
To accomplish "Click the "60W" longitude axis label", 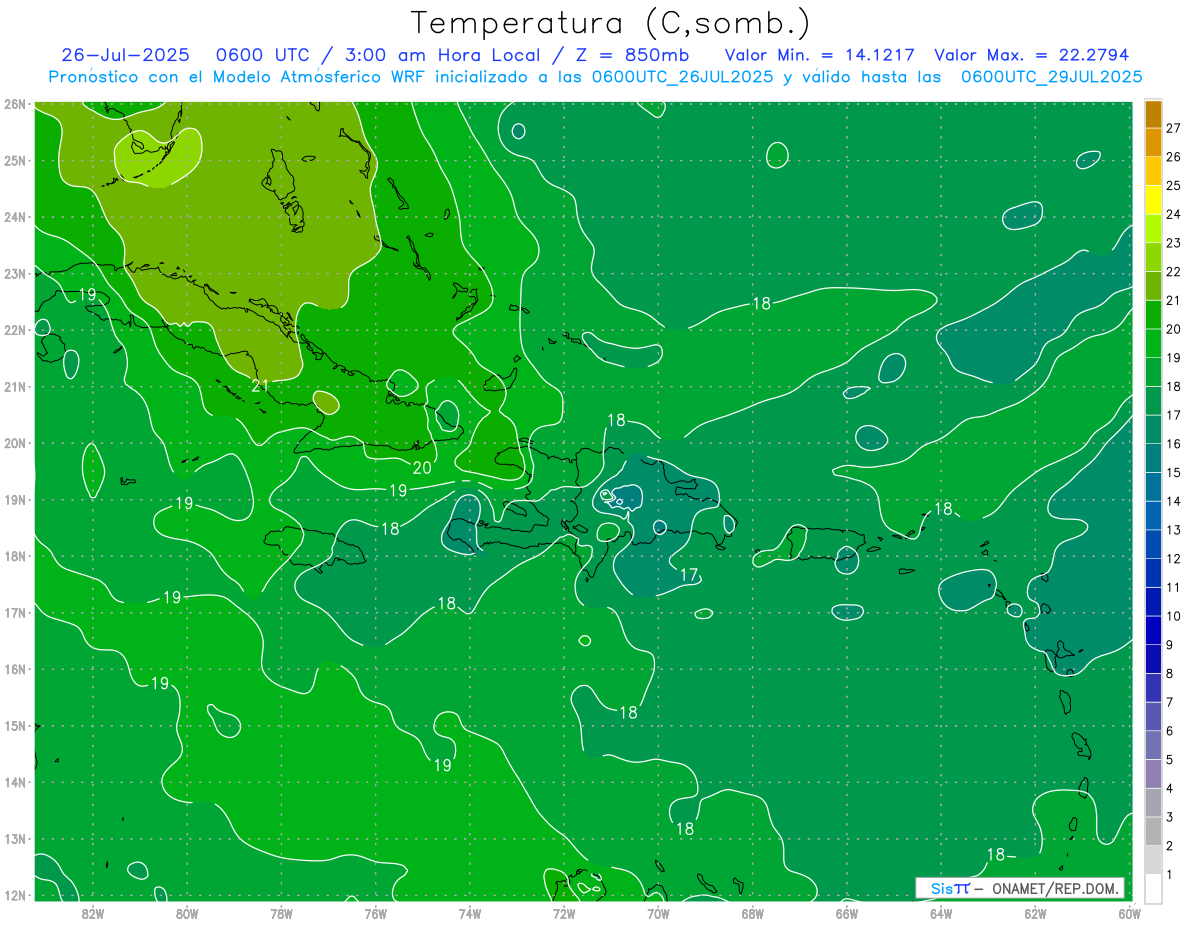I will (x=1129, y=913).
